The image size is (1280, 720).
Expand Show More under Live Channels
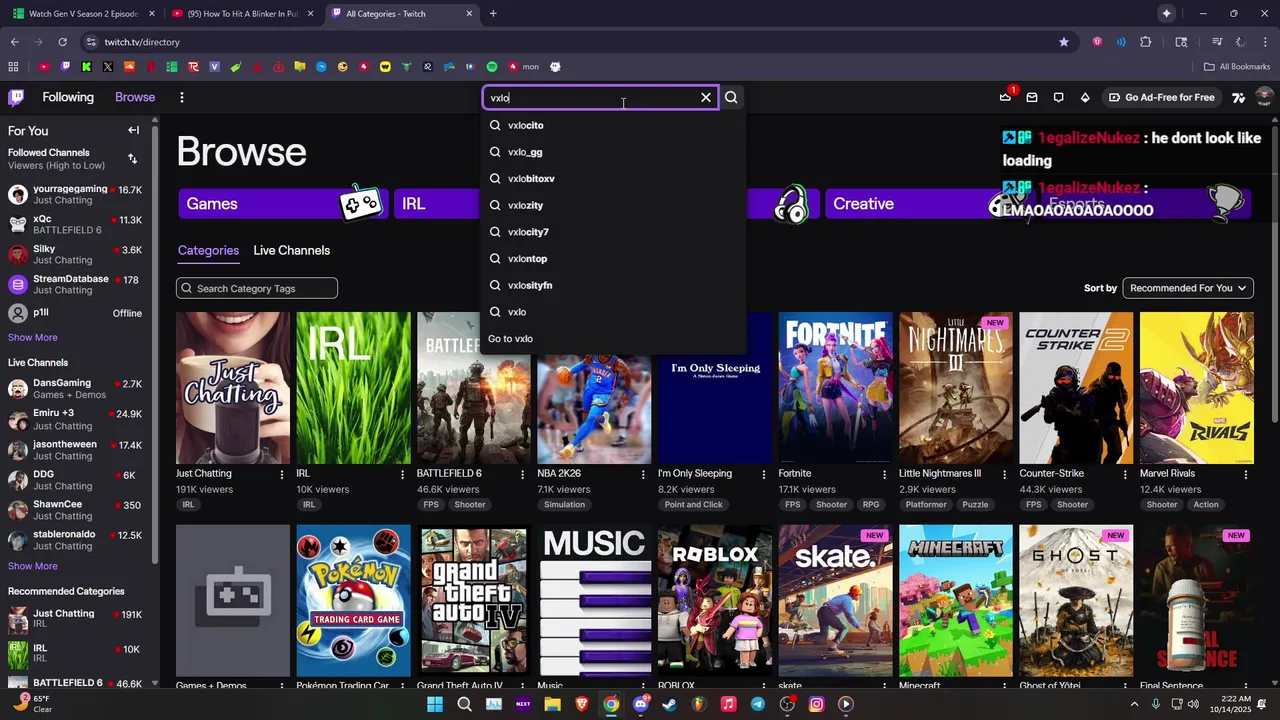tap(33, 566)
